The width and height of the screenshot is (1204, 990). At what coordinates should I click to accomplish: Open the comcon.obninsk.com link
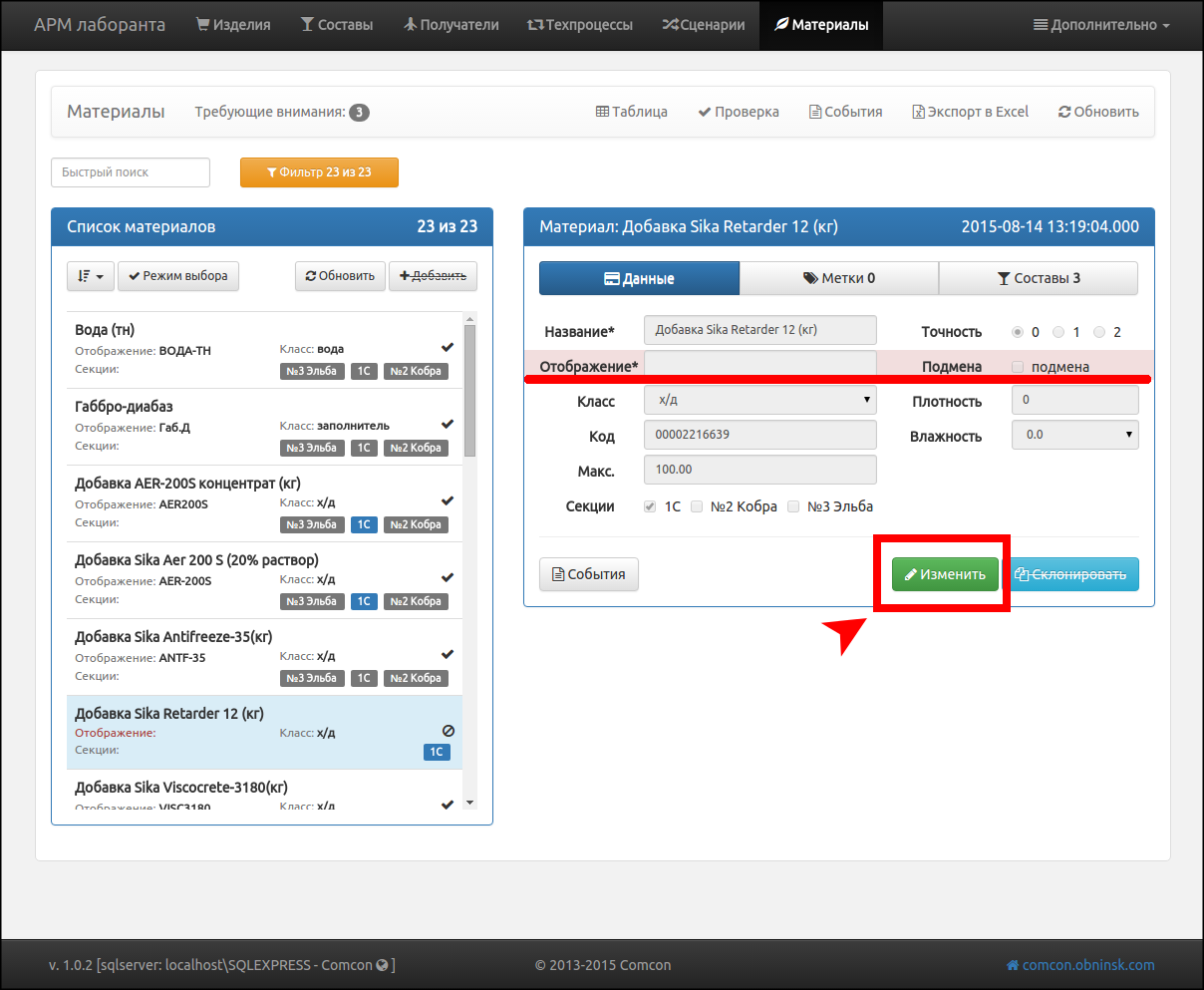1080,965
